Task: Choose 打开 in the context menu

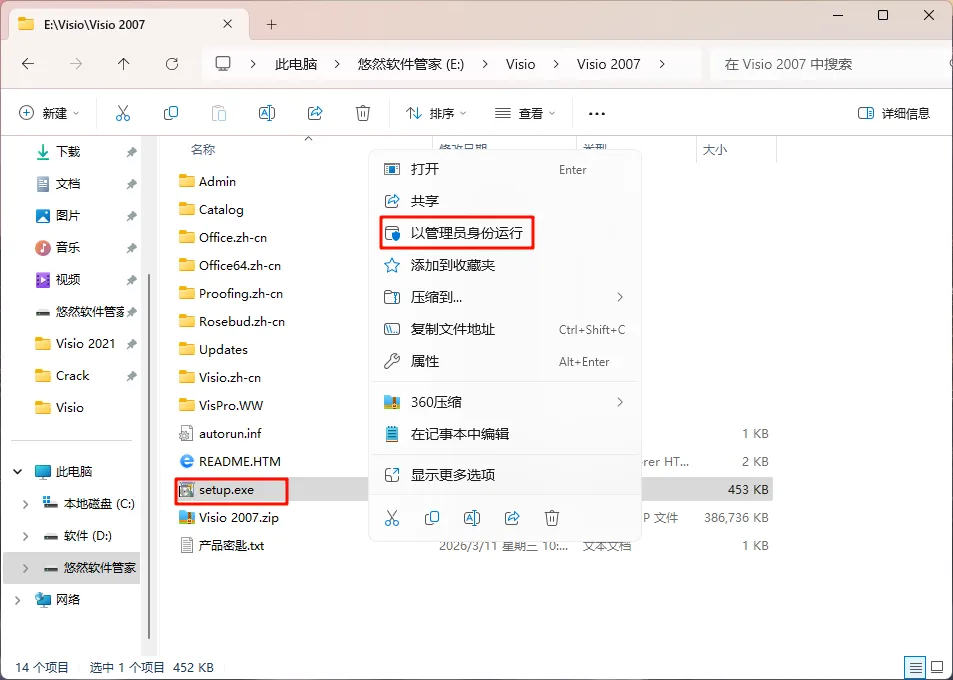Action: pyautogui.click(x=505, y=170)
